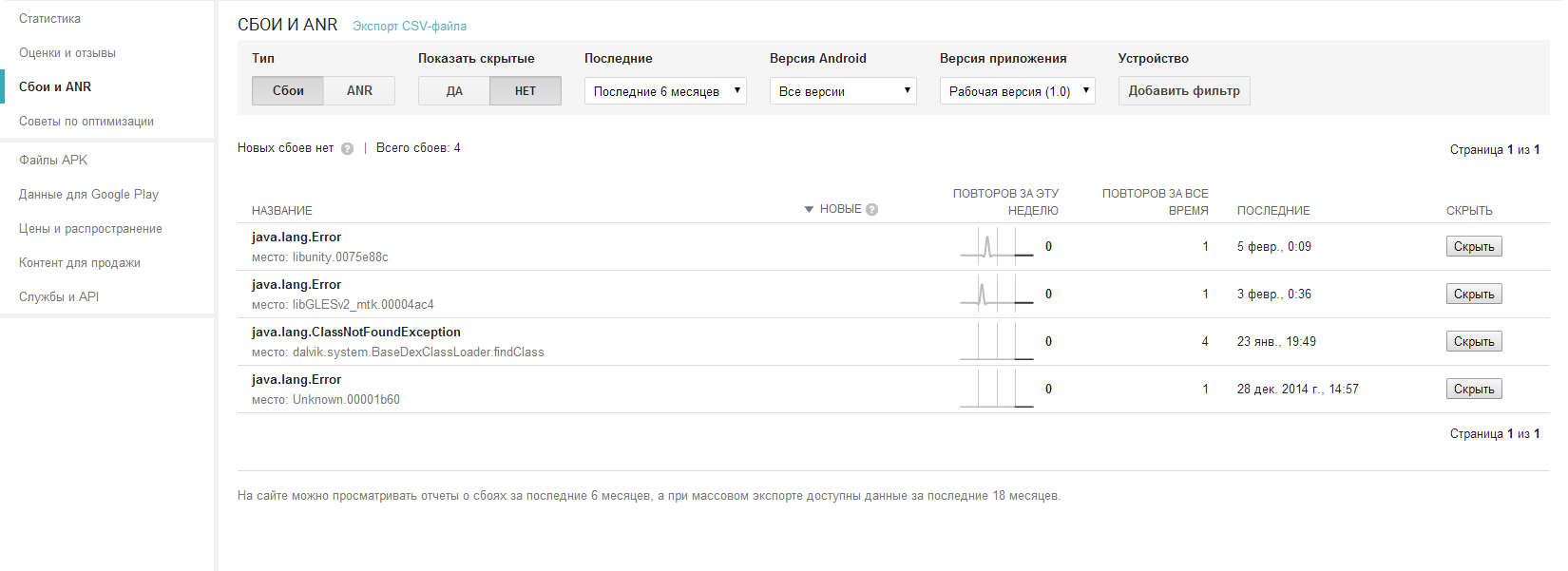Click 'Добавить фильтр' button
1568x571 pixels.
click(x=1184, y=91)
